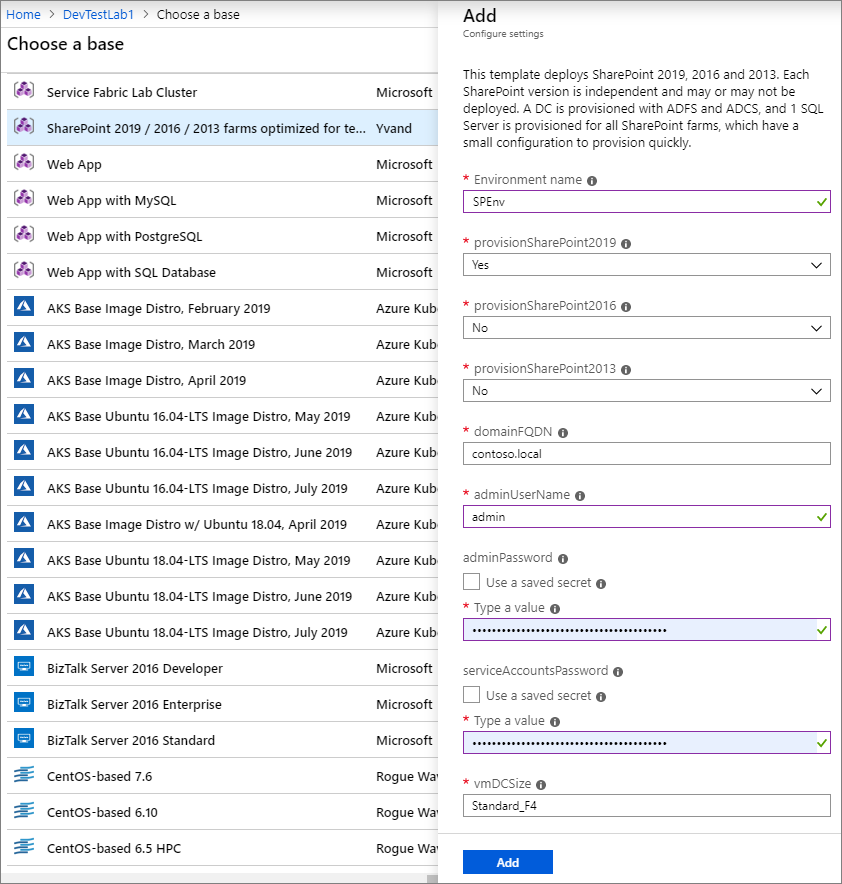Click BizTalk Server 2016 Enterprise icon
Image resolution: width=842 pixels, height=884 pixels.
[x=24, y=702]
